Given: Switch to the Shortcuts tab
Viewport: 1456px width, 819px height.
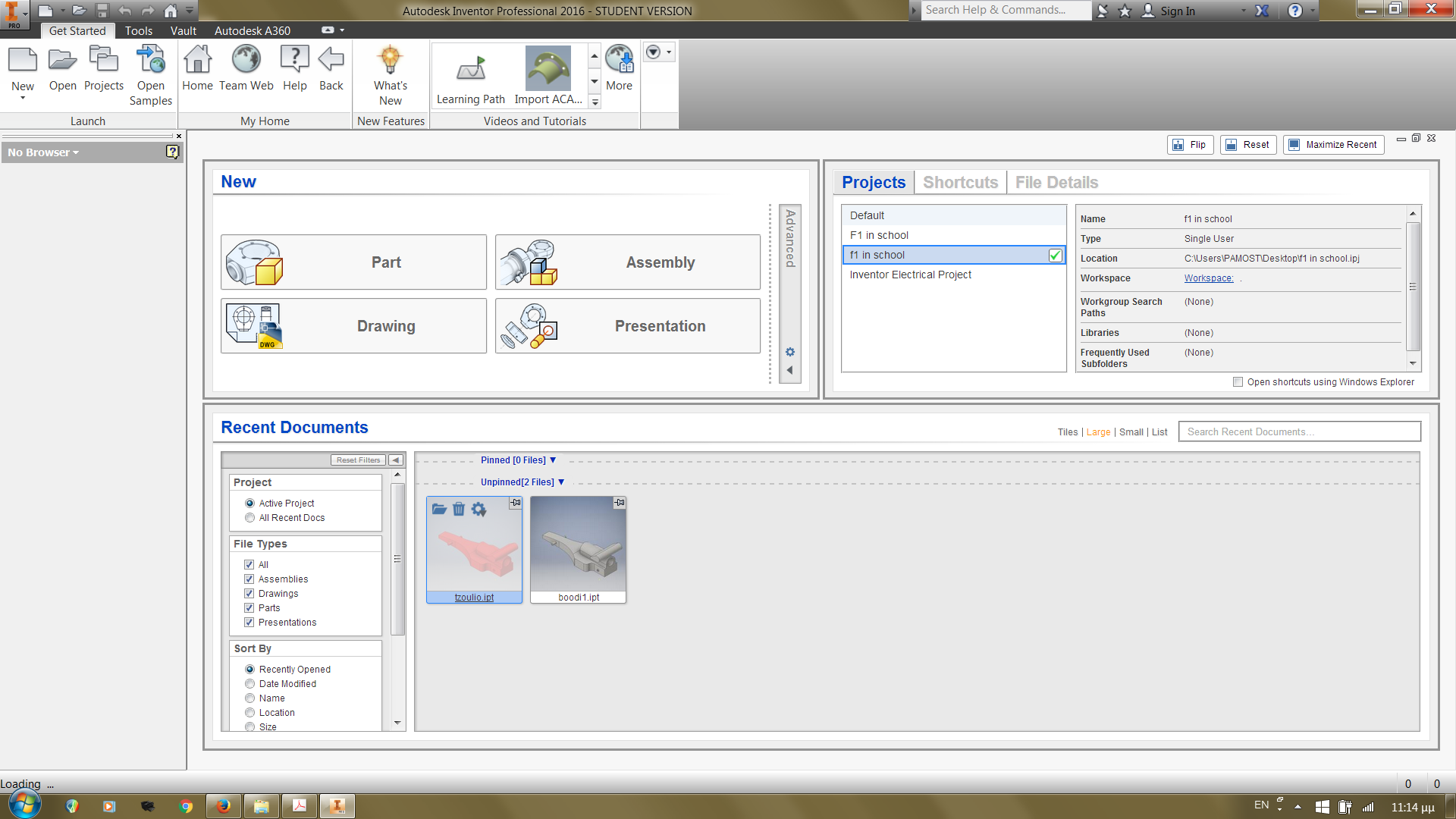Looking at the screenshot, I should click(960, 183).
